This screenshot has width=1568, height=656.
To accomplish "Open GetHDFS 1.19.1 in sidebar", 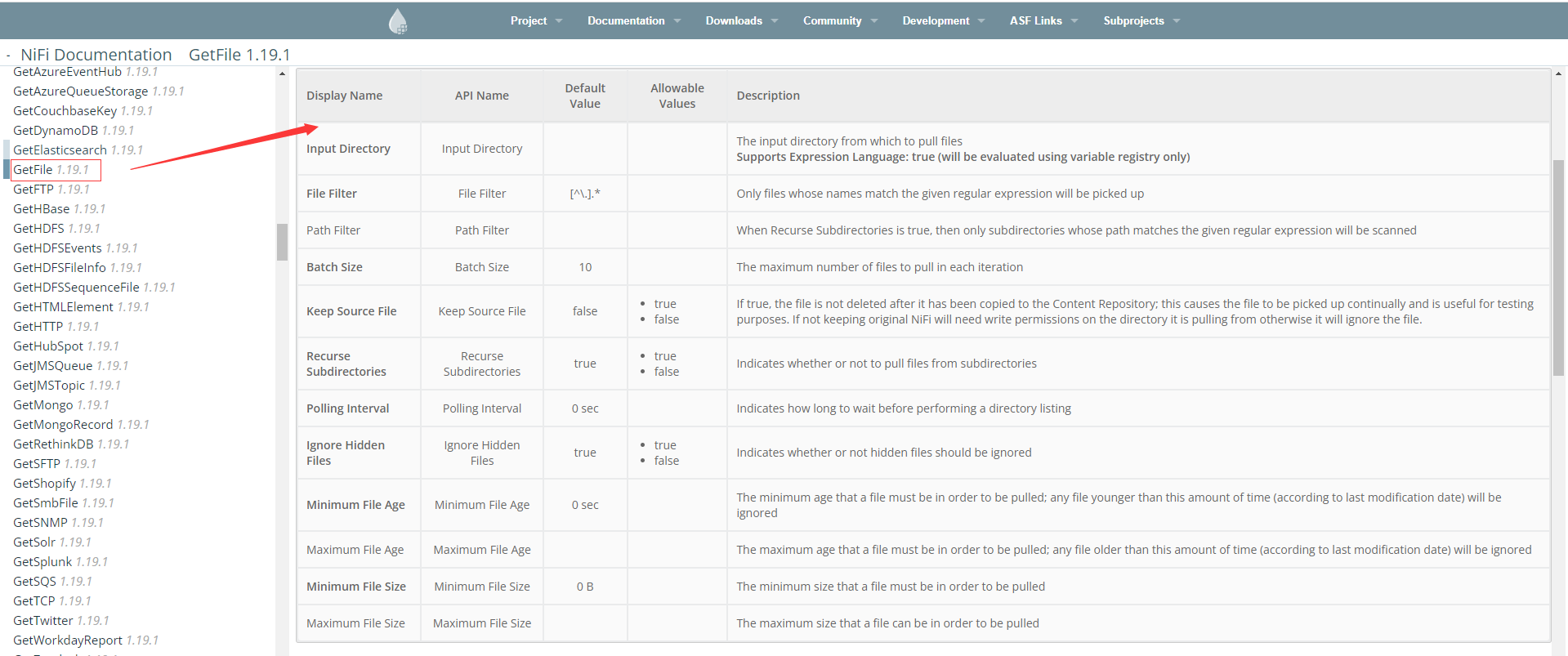I will click(x=56, y=229).
